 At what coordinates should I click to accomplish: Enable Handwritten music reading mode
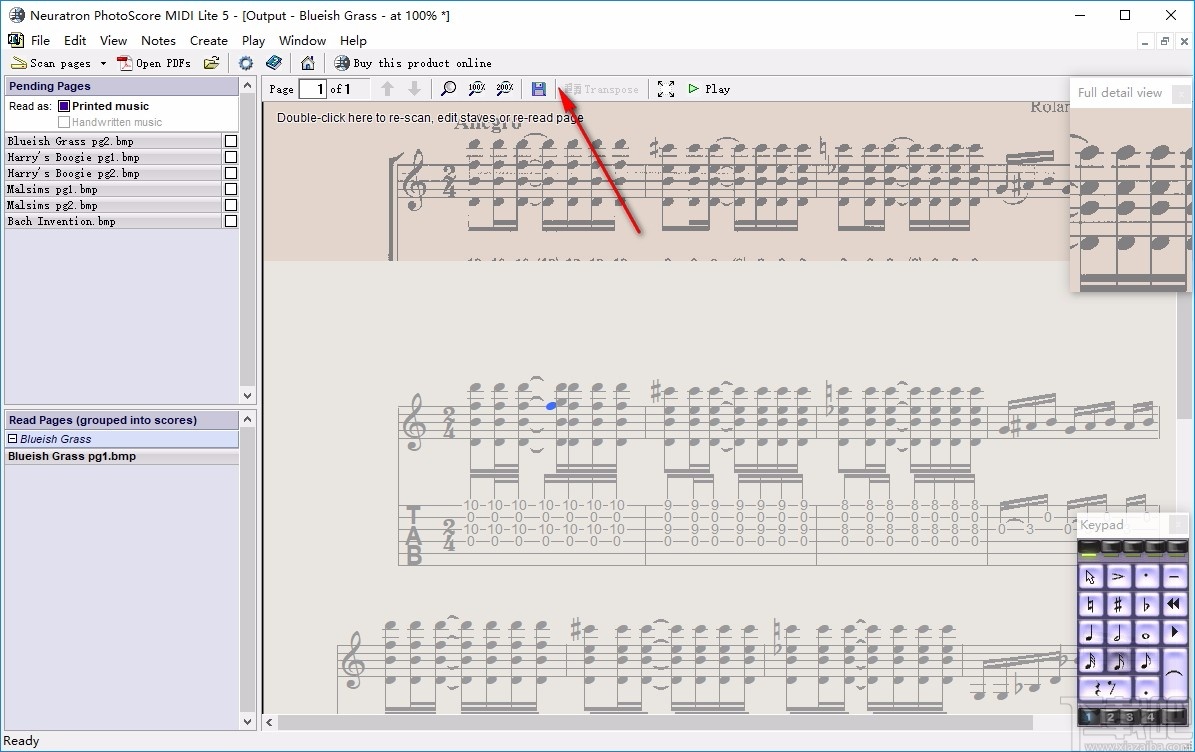point(63,119)
